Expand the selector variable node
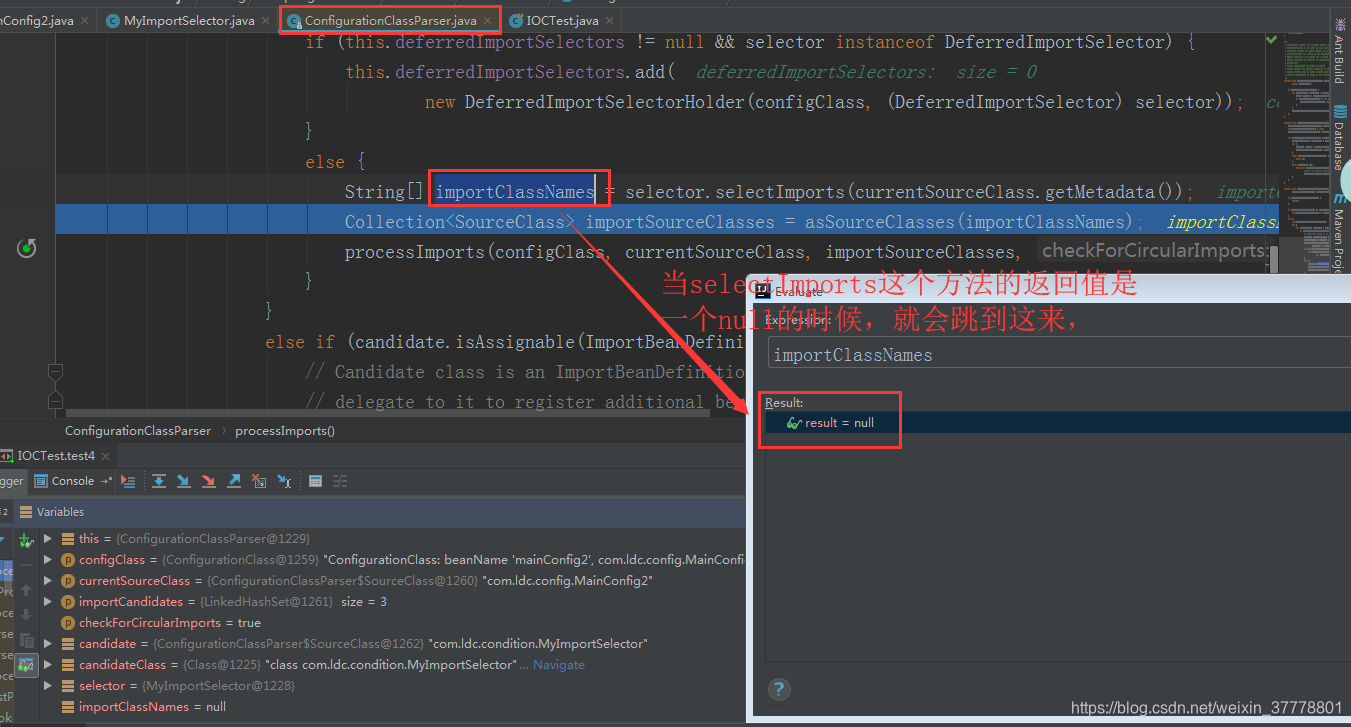Viewport: 1351px width, 727px height. 47,686
